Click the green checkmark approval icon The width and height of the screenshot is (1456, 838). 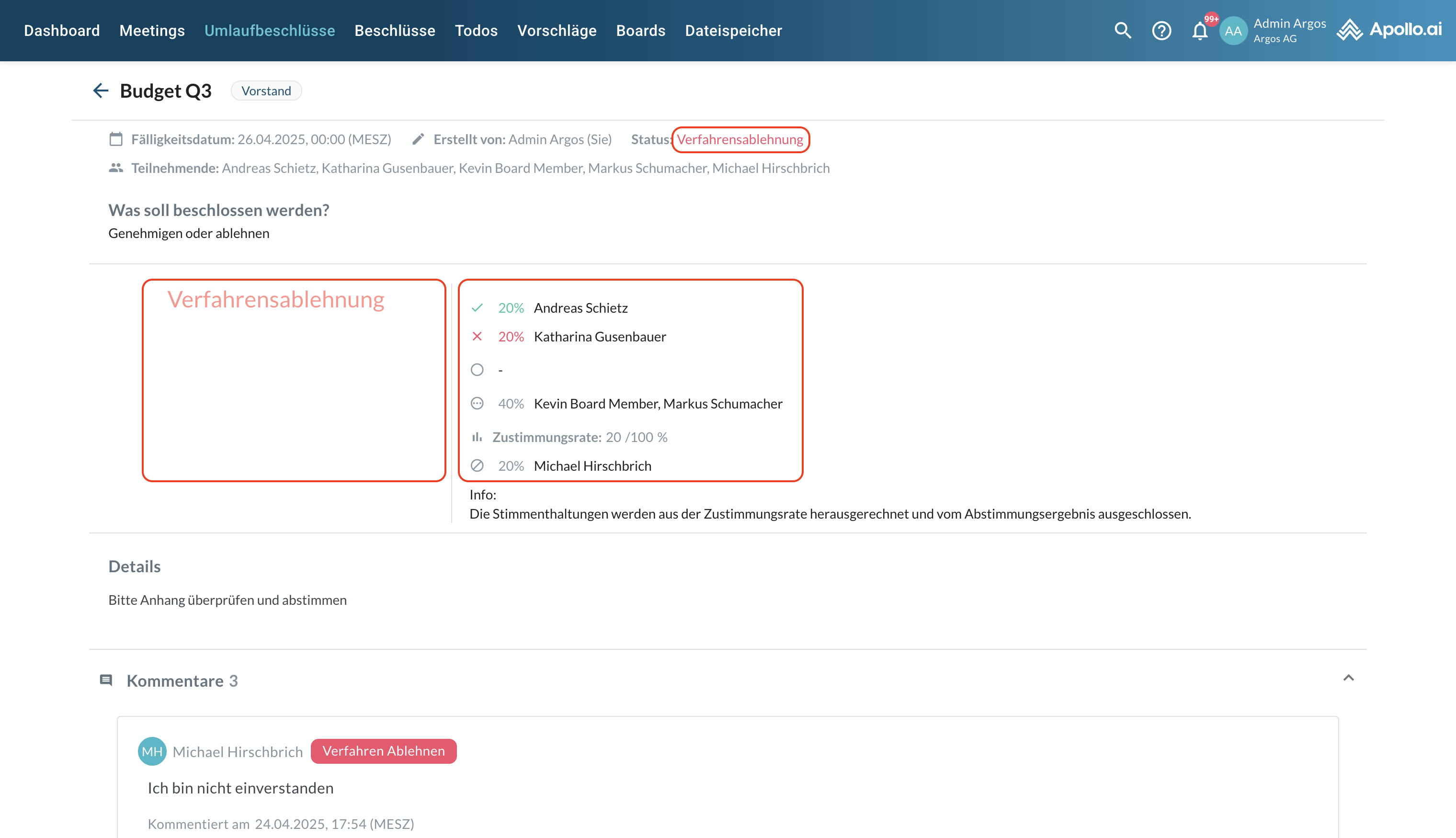coord(477,308)
